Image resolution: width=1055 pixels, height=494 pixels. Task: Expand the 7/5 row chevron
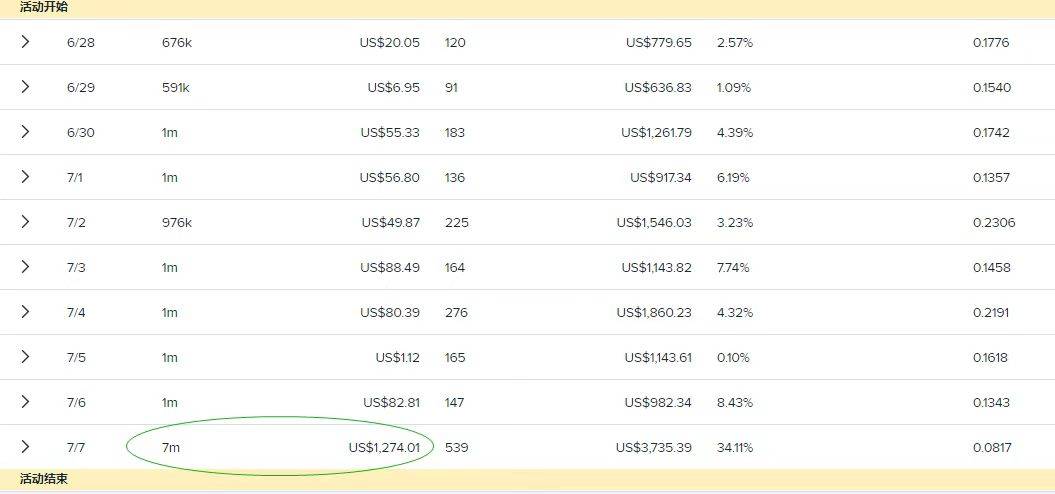[x=26, y=357]
